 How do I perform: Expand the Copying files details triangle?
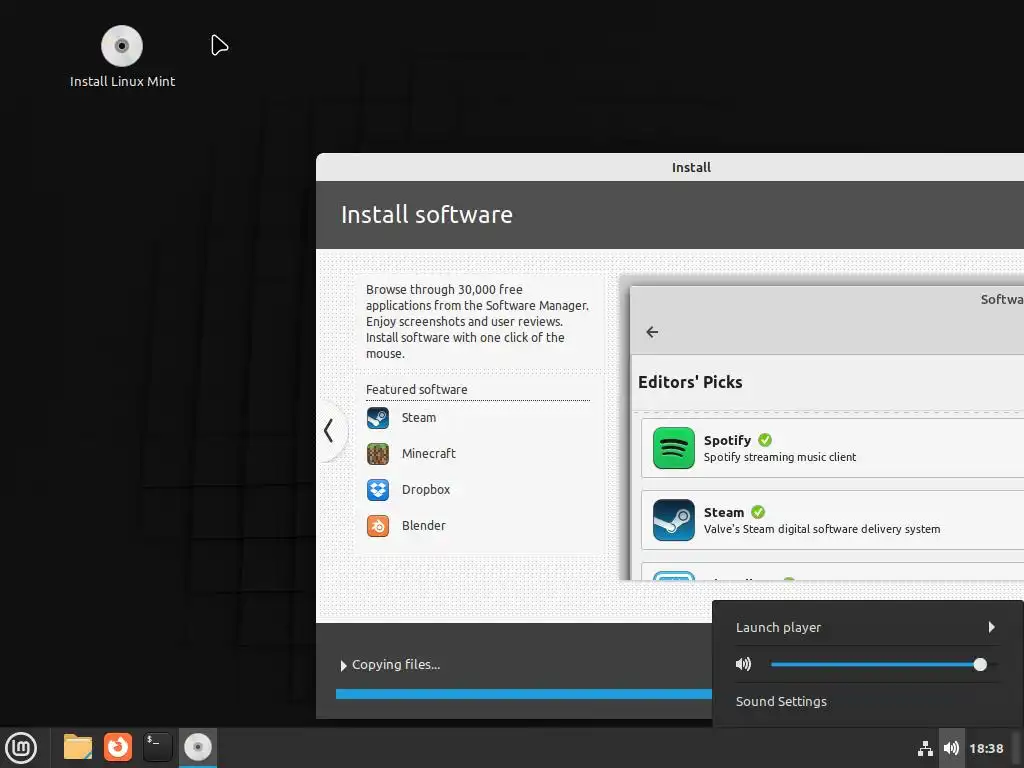pyautogui.click(x=343, y=665)
